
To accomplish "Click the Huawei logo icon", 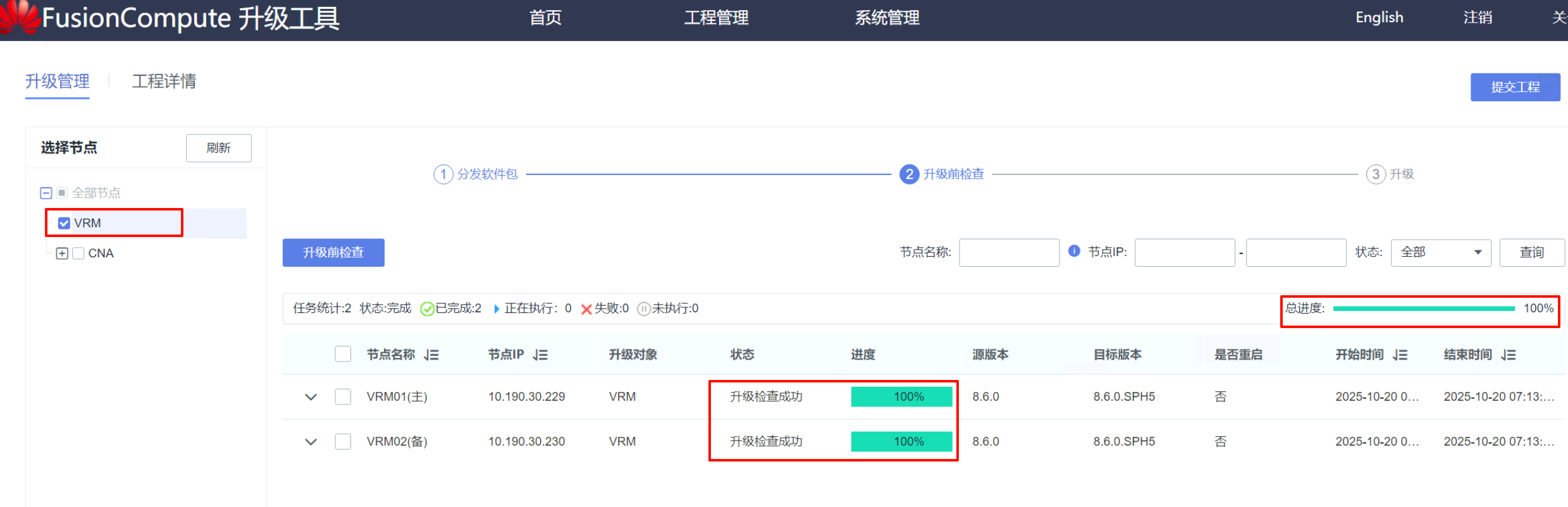I will pyautogui.click(x=19, y=16).
